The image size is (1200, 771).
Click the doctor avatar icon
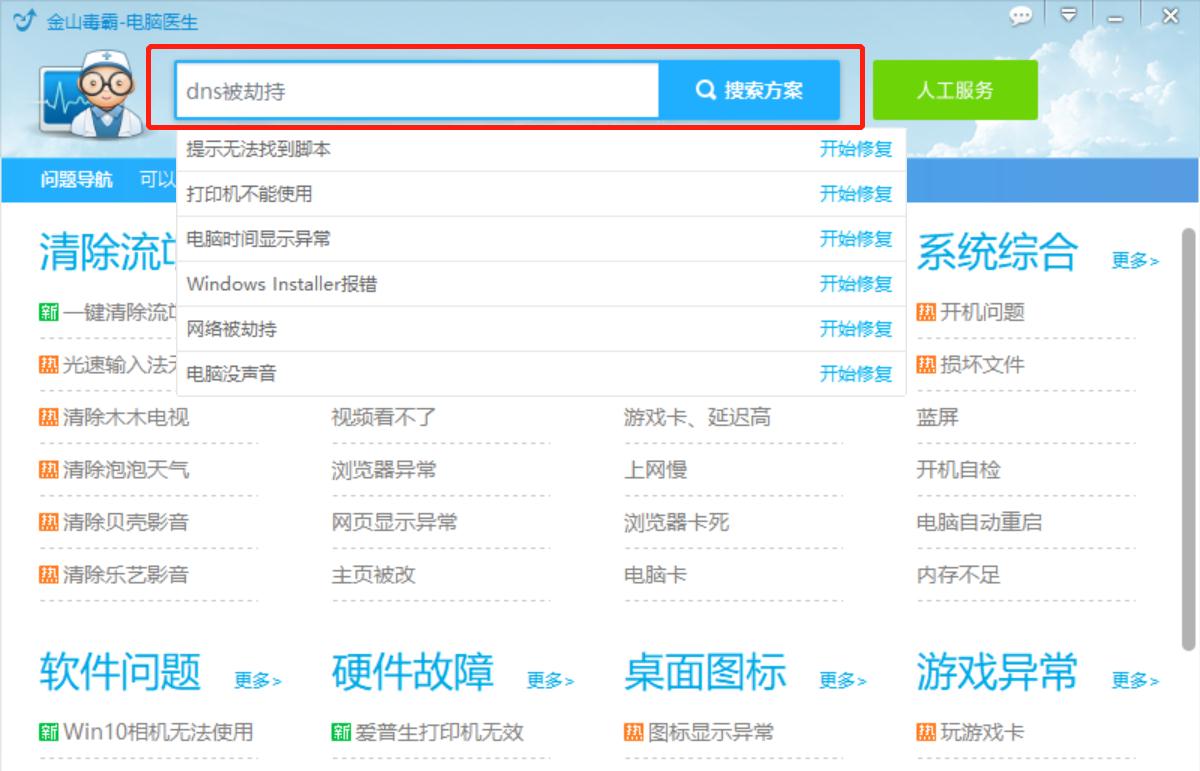(x=88, y=93)
